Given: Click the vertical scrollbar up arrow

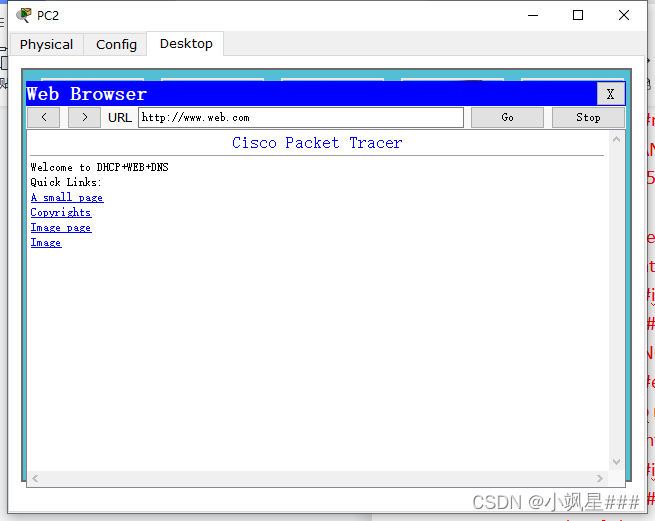Looking at the screenshot, I should point(616,140).
